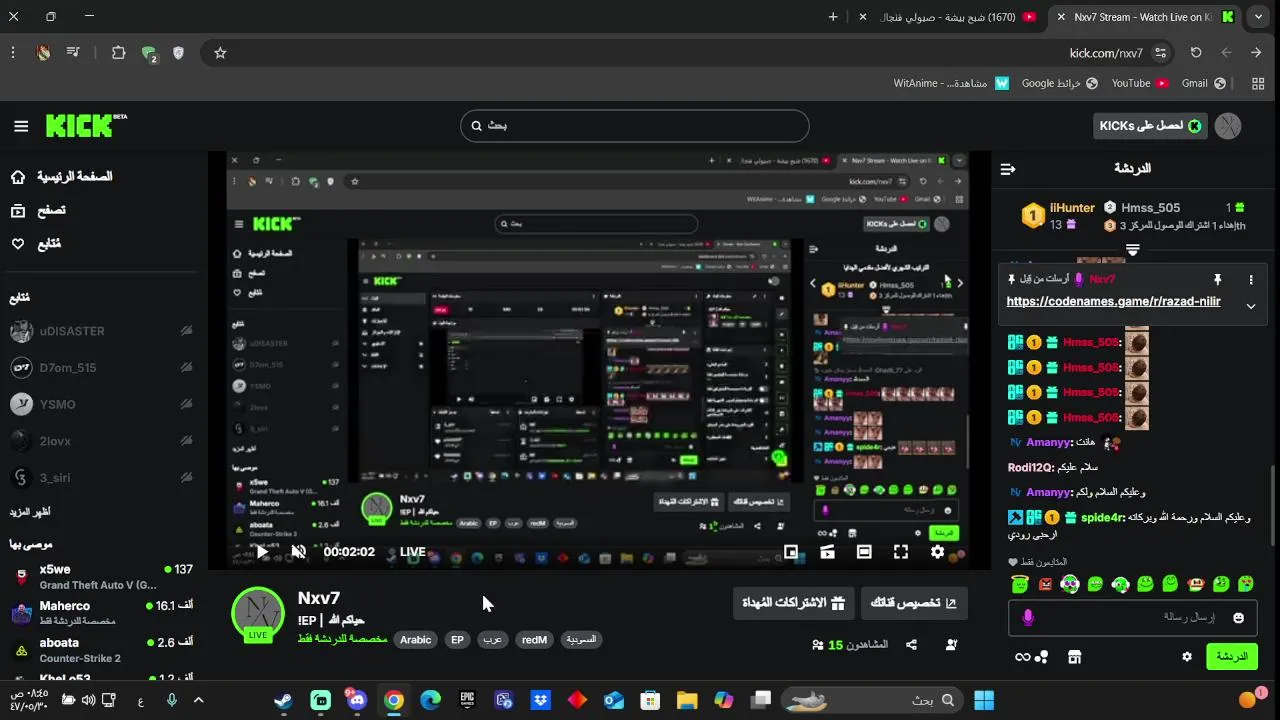Share the stream via share icon

(911, 645)
